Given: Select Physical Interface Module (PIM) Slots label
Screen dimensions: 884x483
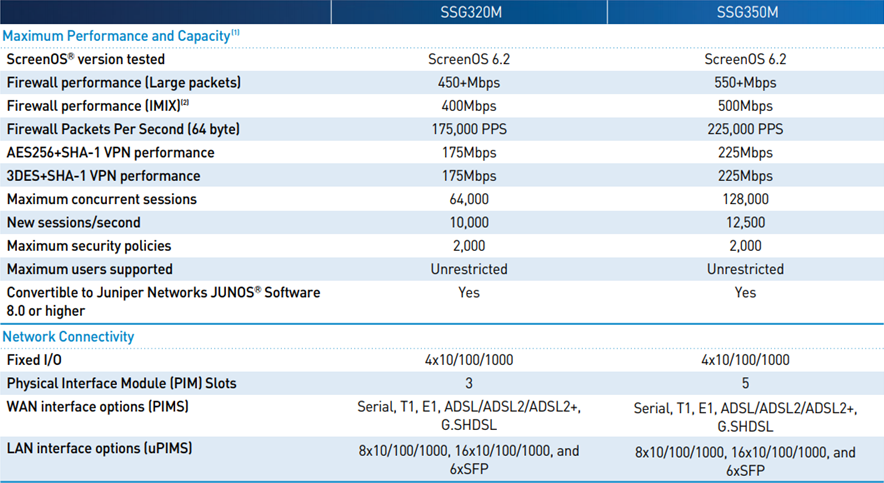Looking at the screenshot, I should (121, 383).
